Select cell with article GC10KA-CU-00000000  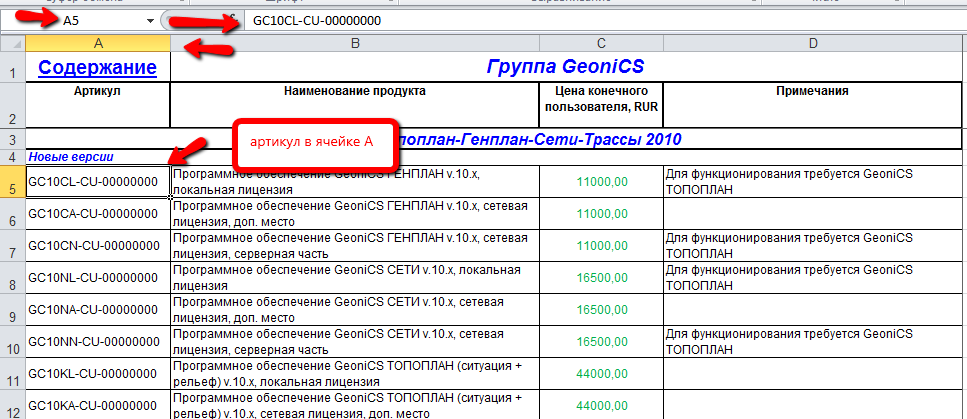tap(97, 405)
